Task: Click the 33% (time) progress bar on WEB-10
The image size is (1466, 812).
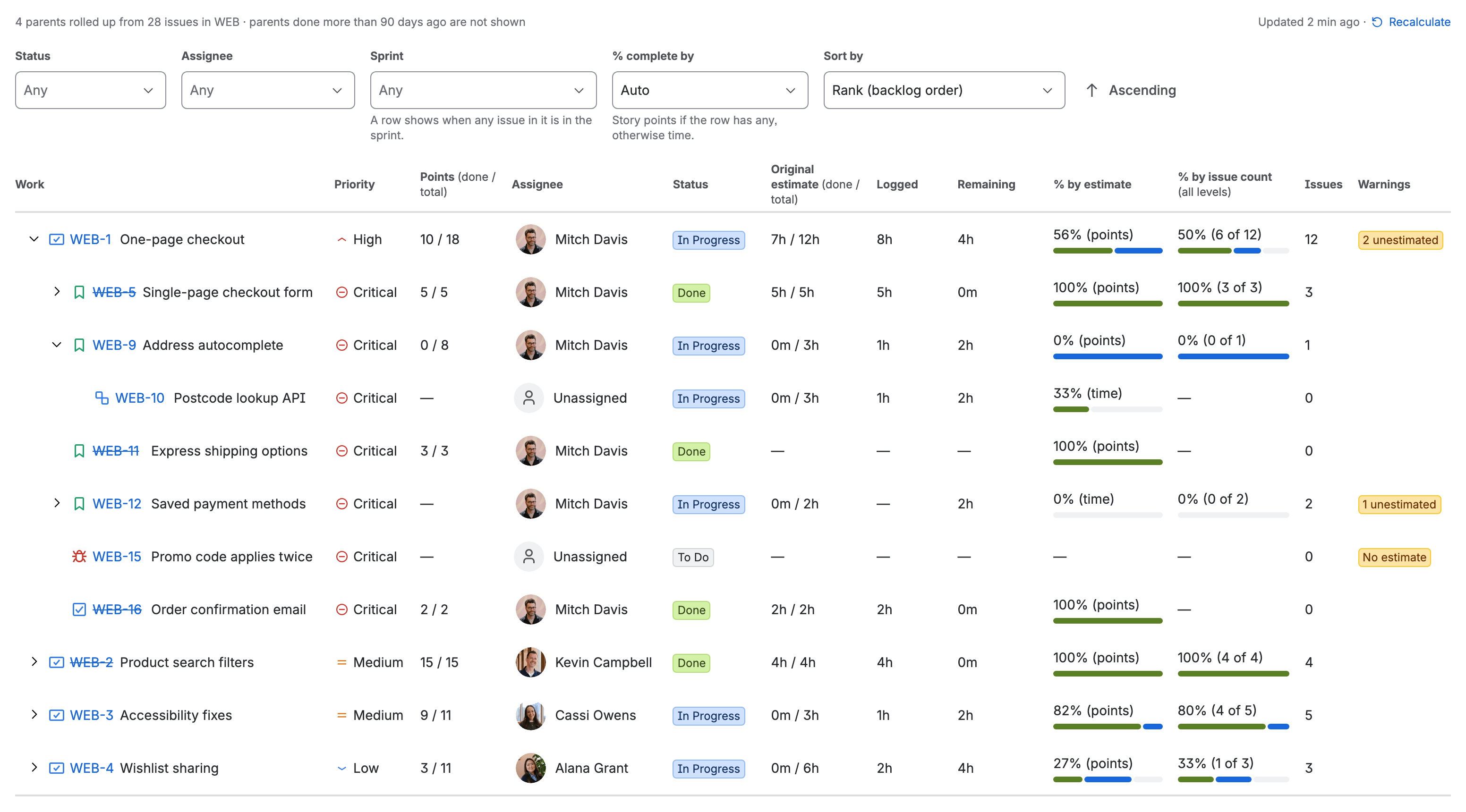Action: tap(1108, 410)
